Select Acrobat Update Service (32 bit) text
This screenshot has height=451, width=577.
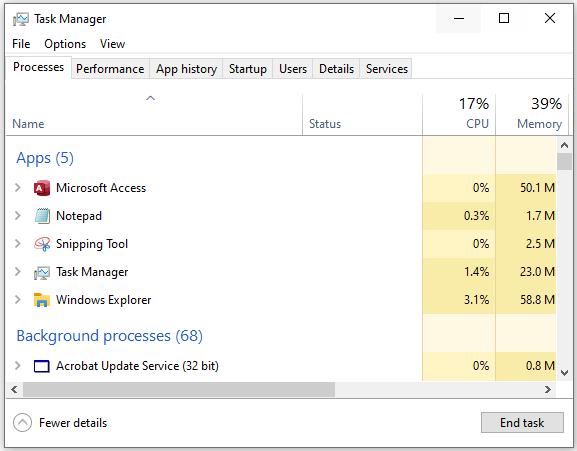click(x=137, y=366)
